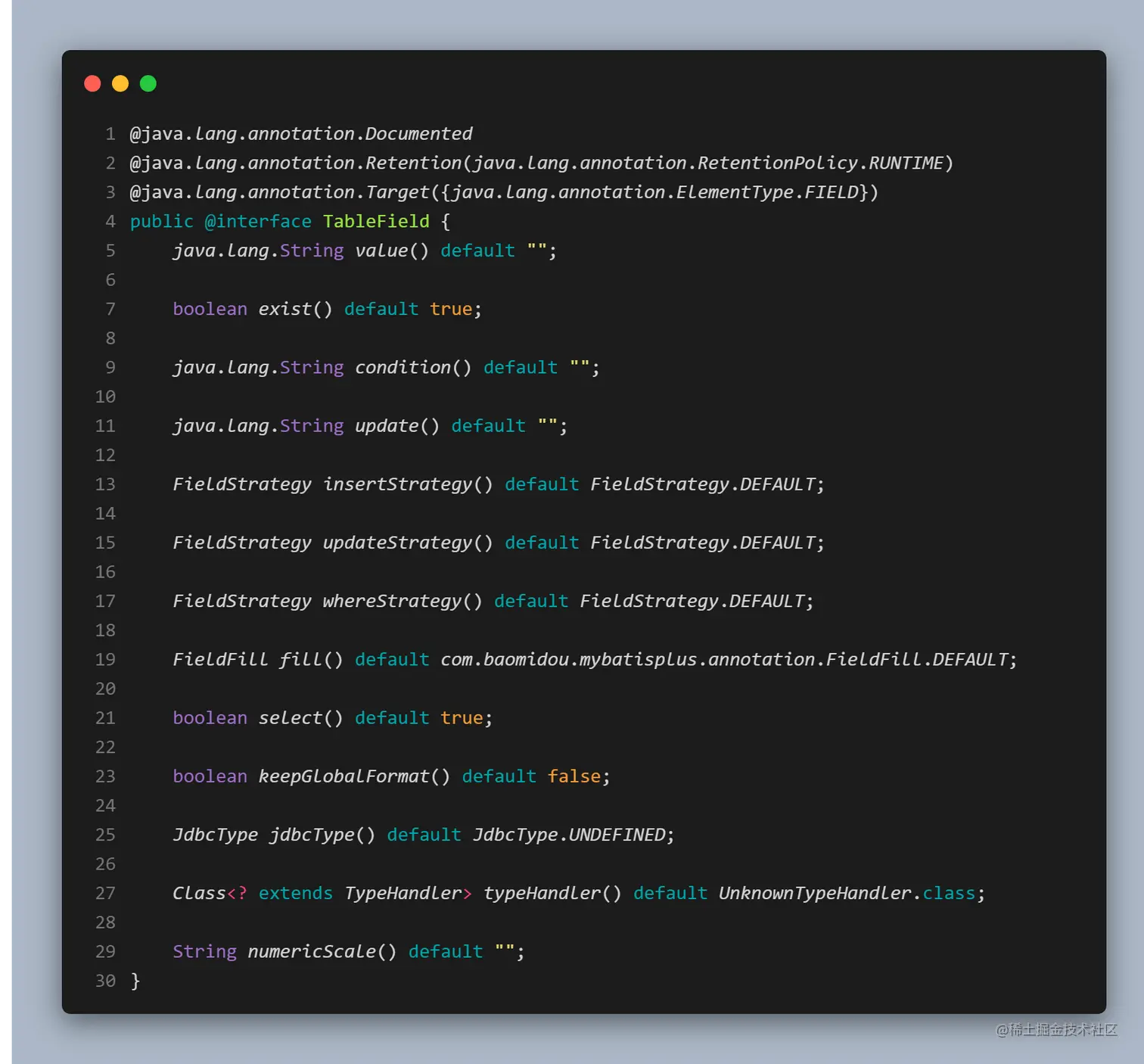Click the 'numericScale()' method name
Viewport: 1144px width, 1064px height.
pos(322,951)
